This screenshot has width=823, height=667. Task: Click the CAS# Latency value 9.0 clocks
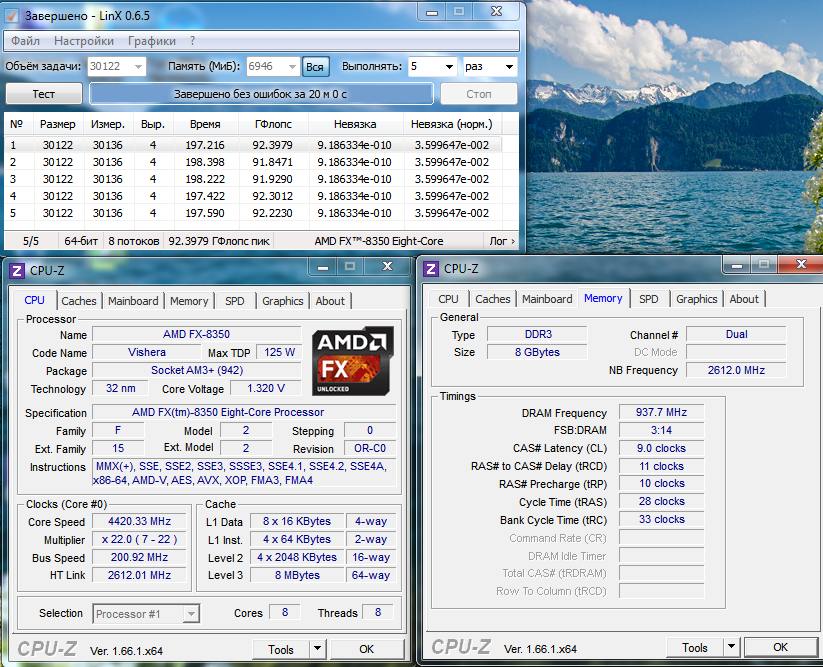tap(661, 448)
